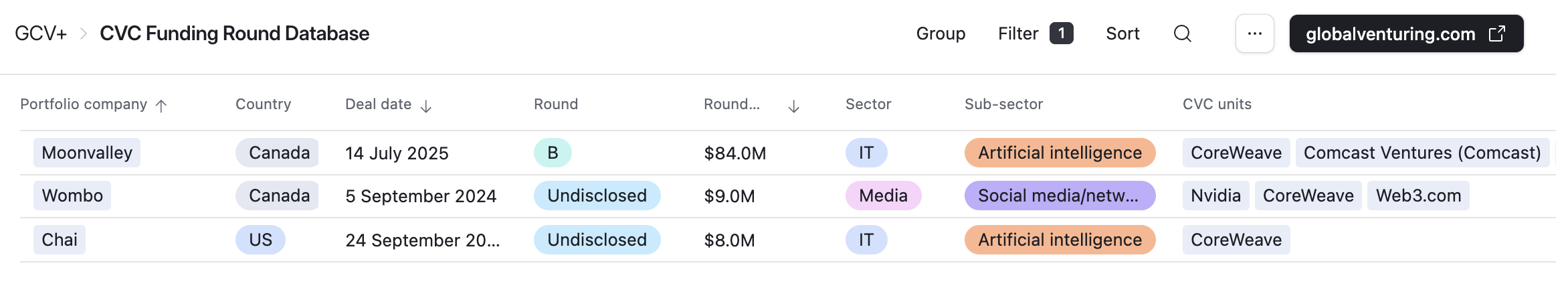This screenshot has height=300, width=1568.
Task: Click the breadcrumb chevron after GCV+
Action: pos(84,33)
